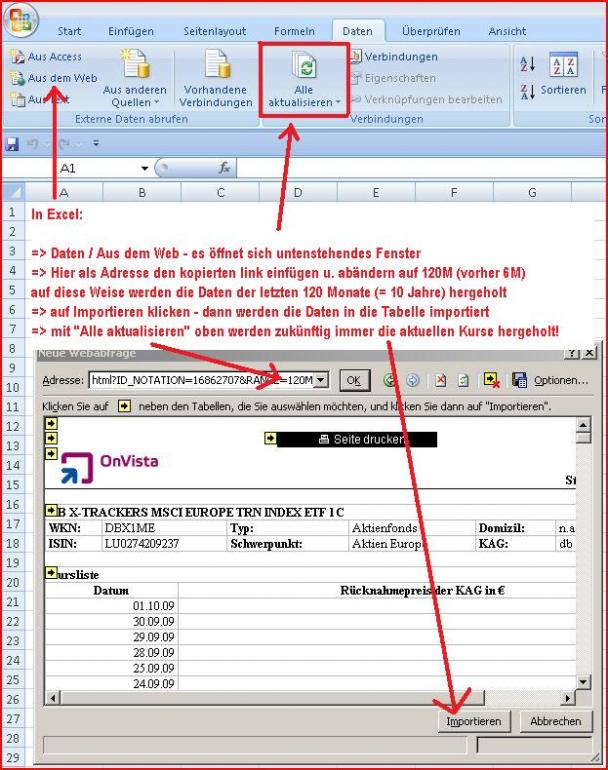Hide table selection icons toggle
Screen dimensions: 608x770
(x=492, y=381)
